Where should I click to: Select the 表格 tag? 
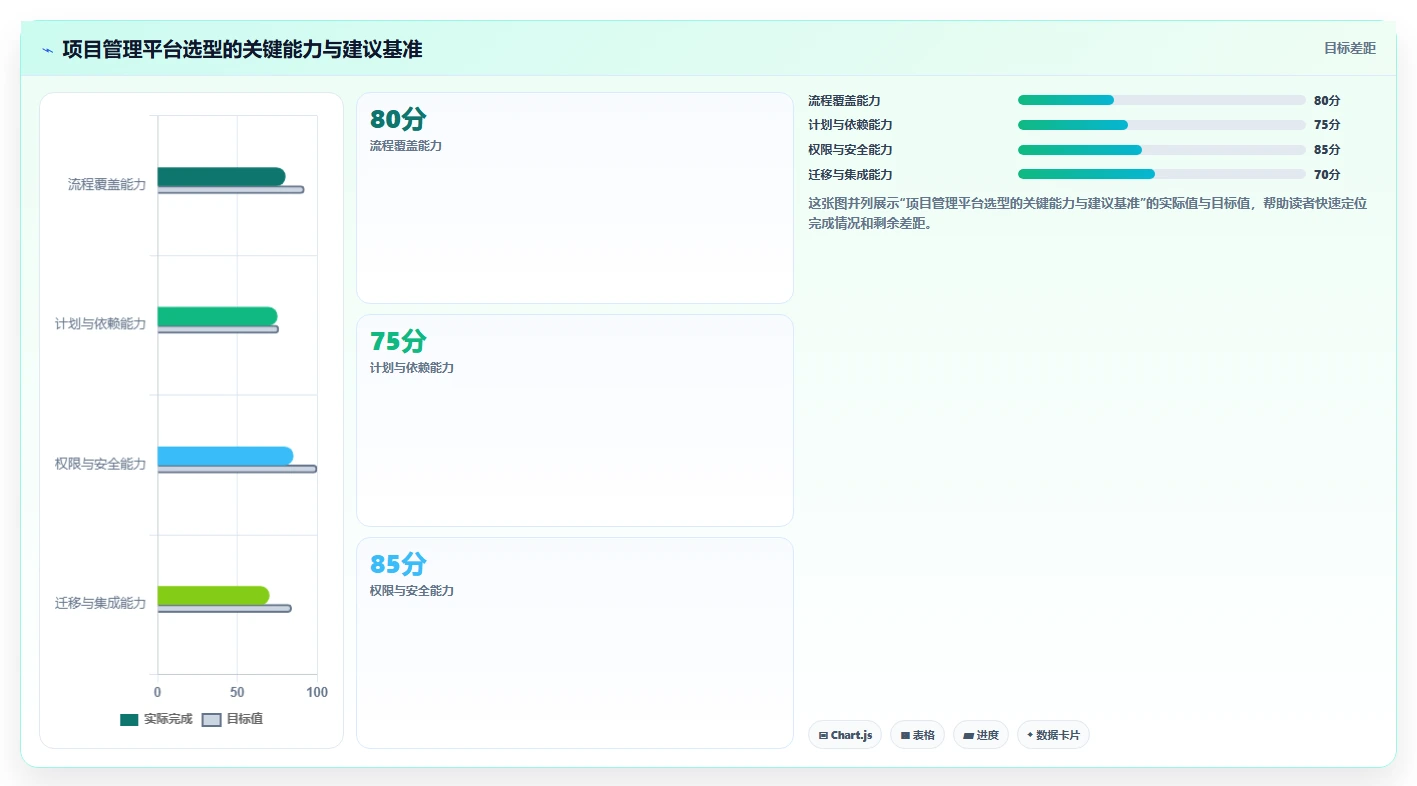pyautogui.click(x=917, y=735)
